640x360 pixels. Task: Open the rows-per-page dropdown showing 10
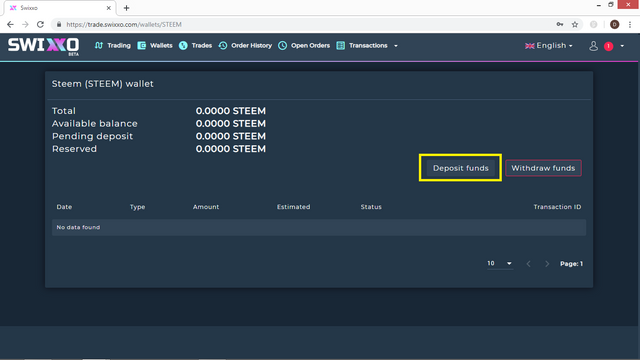500,263
